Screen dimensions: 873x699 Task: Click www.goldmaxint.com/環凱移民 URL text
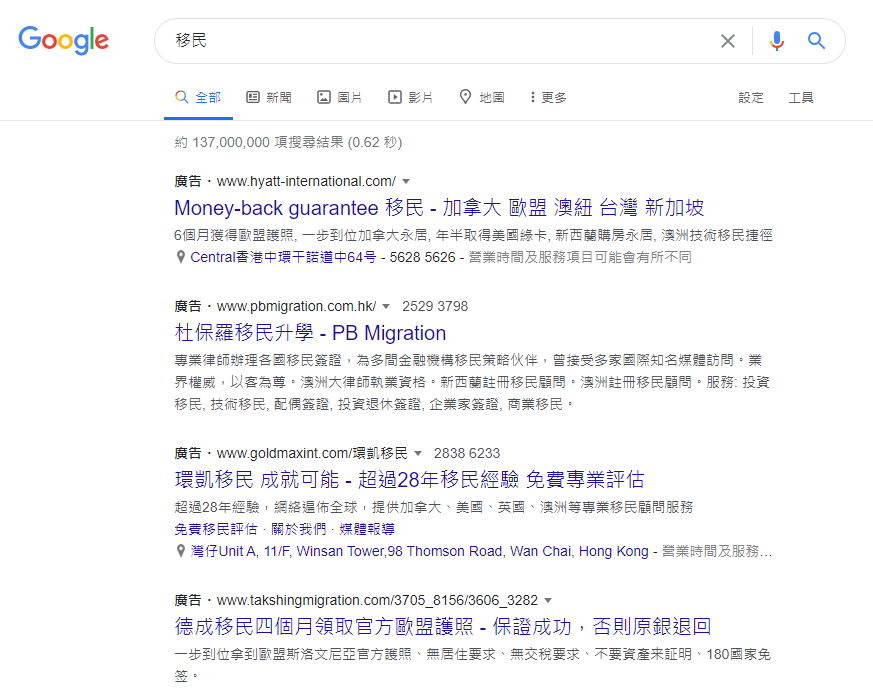pos(312,453)
